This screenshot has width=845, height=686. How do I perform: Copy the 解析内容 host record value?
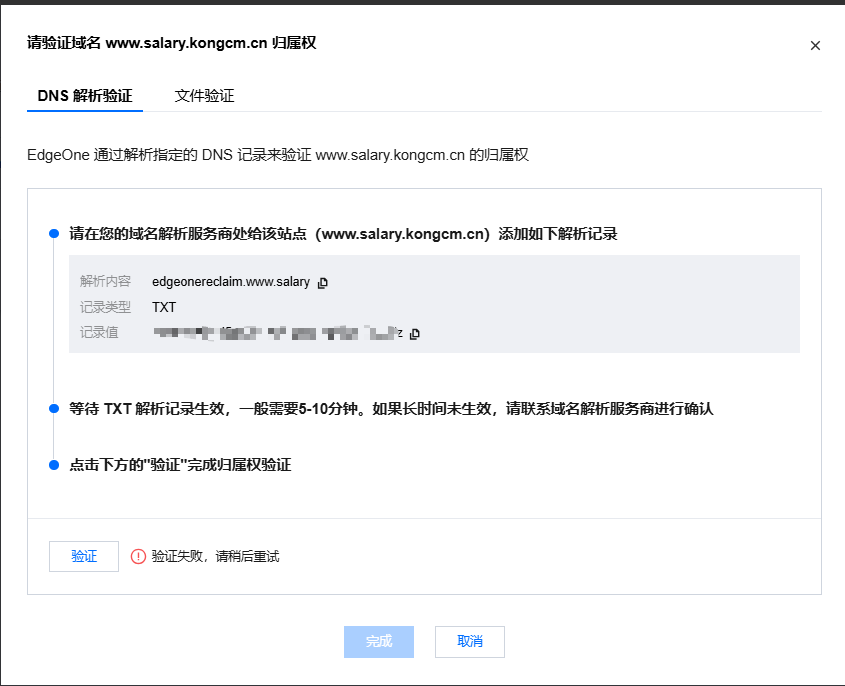click(x=323, y=283)
